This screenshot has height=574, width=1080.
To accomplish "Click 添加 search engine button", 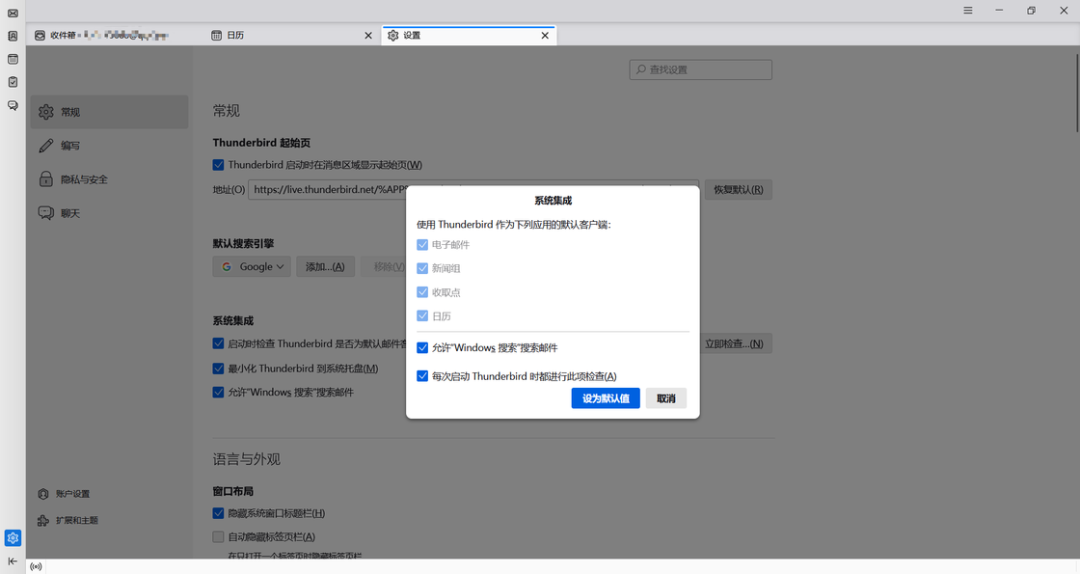I will tap(325, 267).
